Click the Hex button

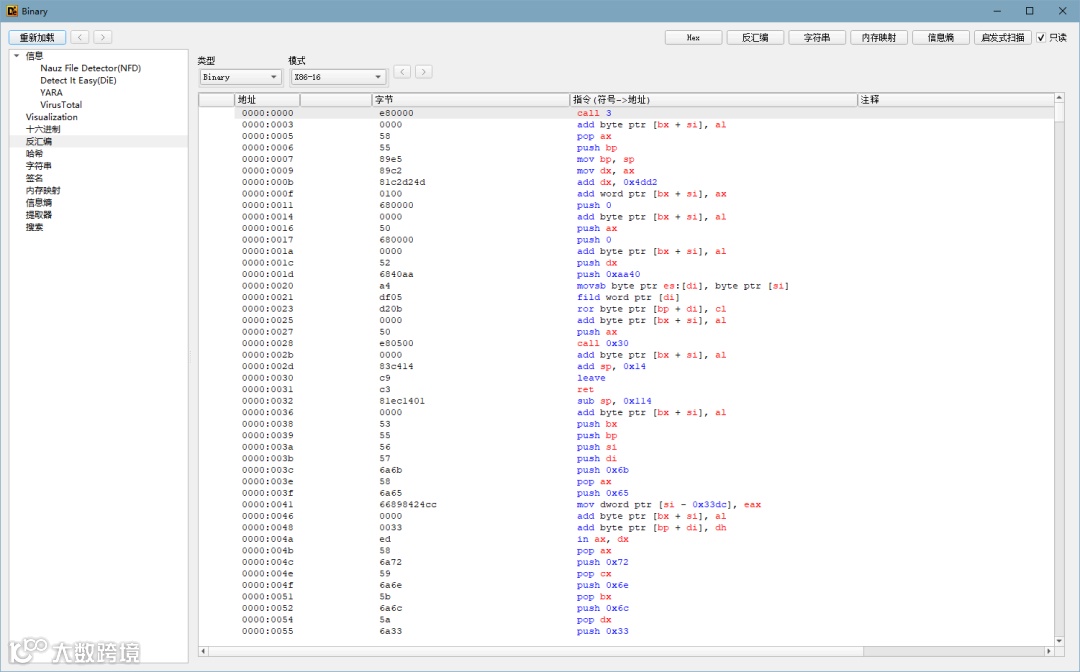(693, 37)
